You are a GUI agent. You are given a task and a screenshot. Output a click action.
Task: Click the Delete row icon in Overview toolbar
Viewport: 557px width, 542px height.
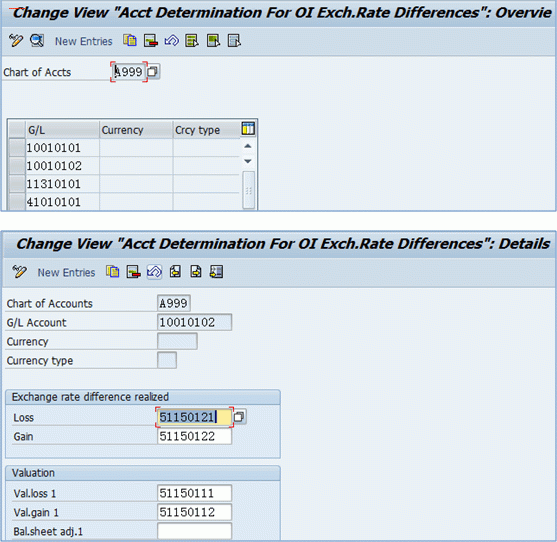coord(151,40)
